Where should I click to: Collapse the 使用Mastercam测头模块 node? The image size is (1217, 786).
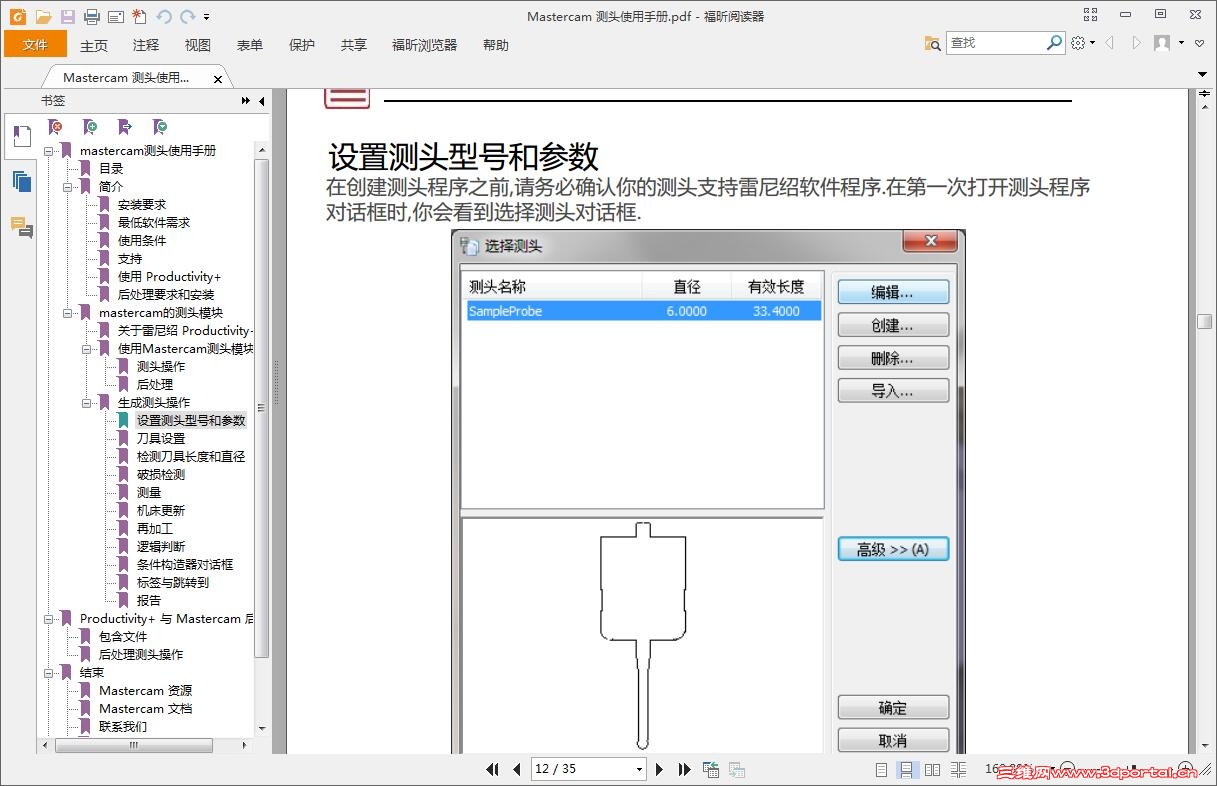tap(87, 349)
